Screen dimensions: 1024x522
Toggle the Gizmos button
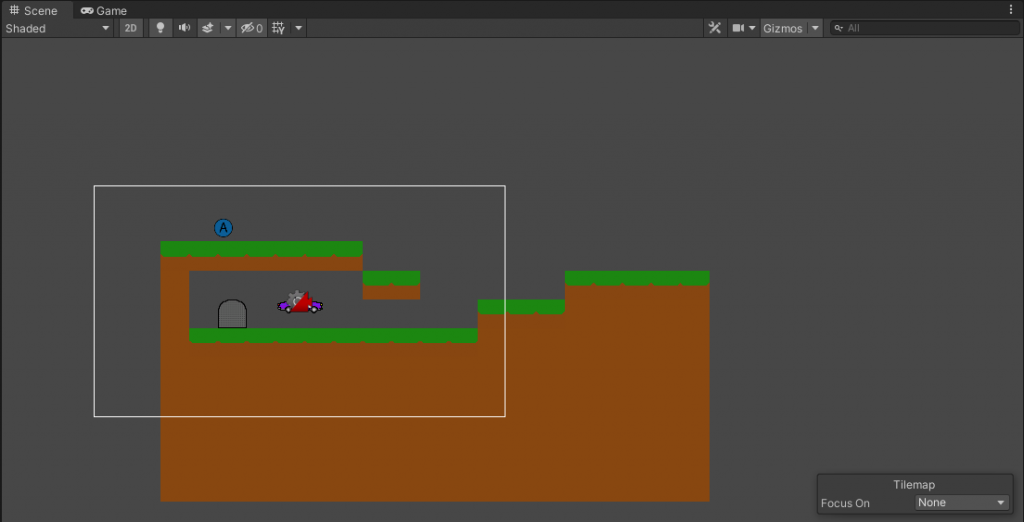[x=783, y=28]
